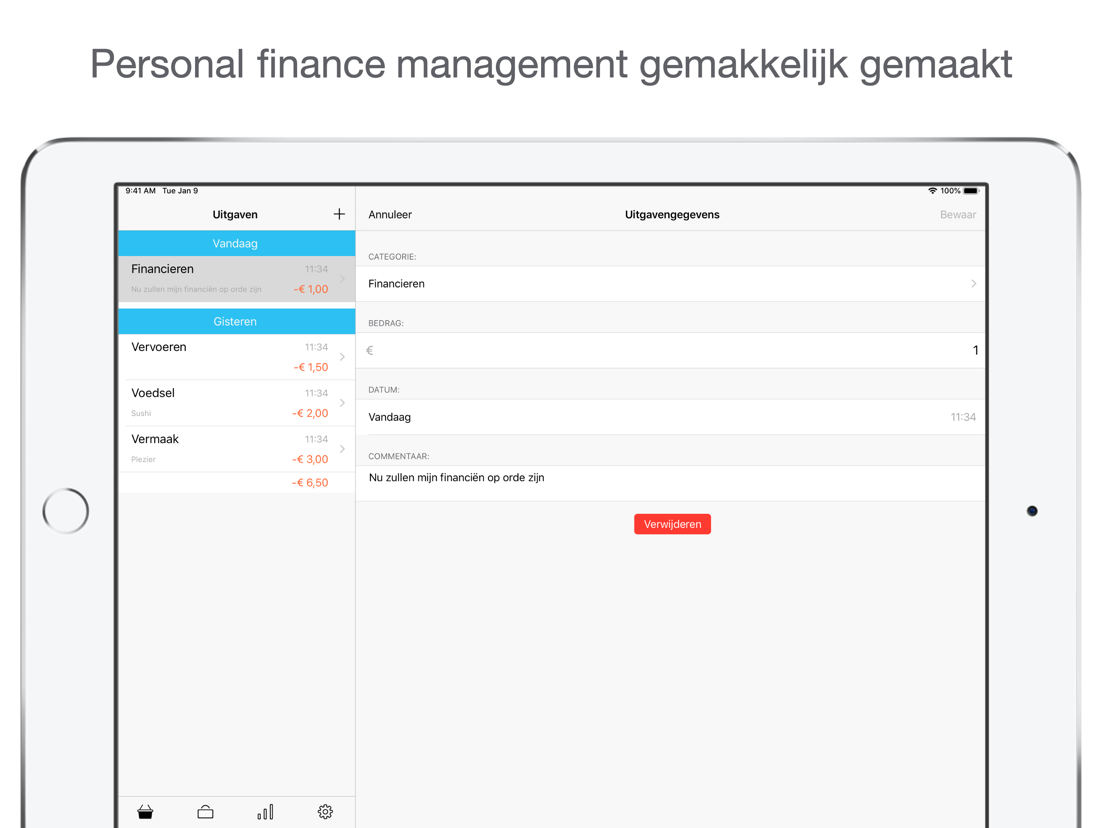Open the briefcase tab icon

click(x=205, y=813)
